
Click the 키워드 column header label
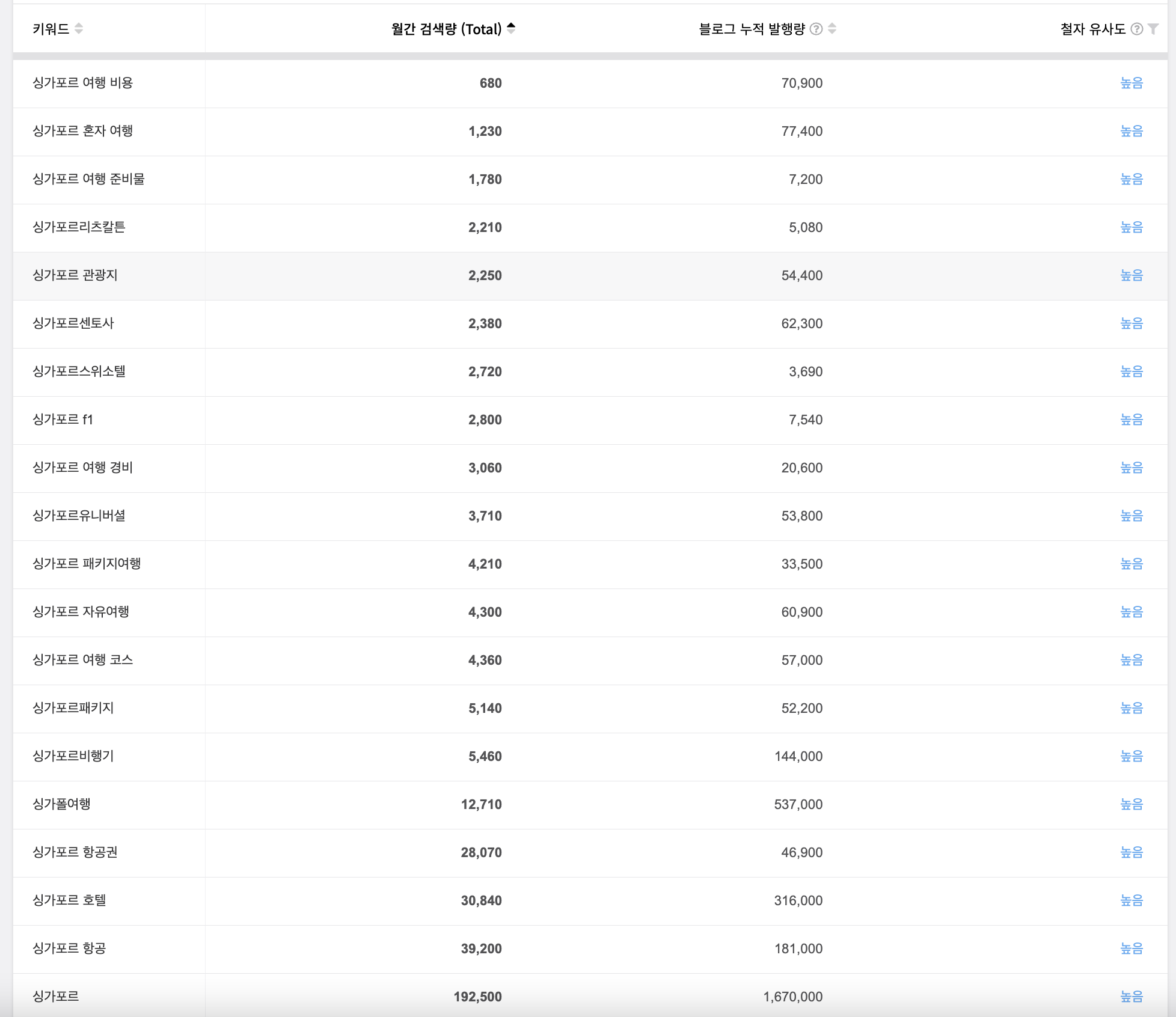pyautogui.click(x=51, y=29)
